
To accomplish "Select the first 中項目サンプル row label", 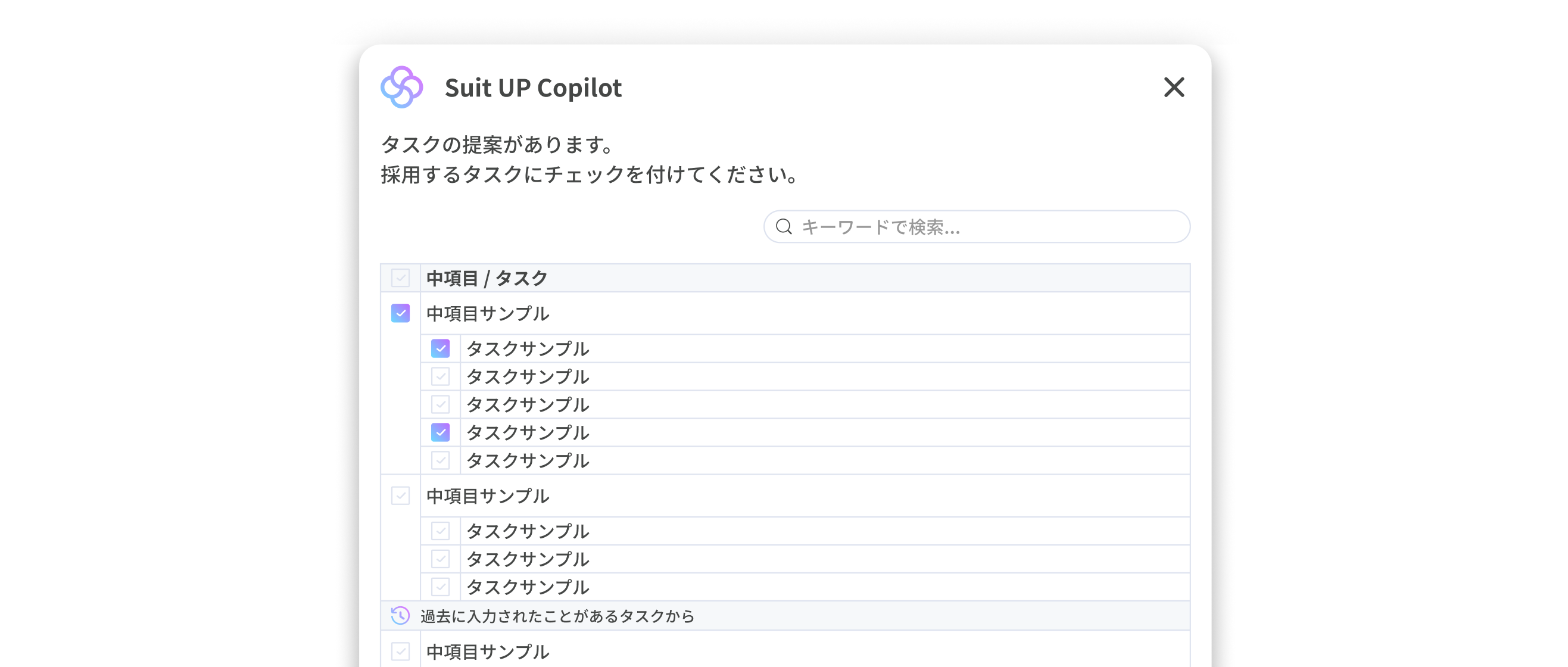I will click(488, 313).
